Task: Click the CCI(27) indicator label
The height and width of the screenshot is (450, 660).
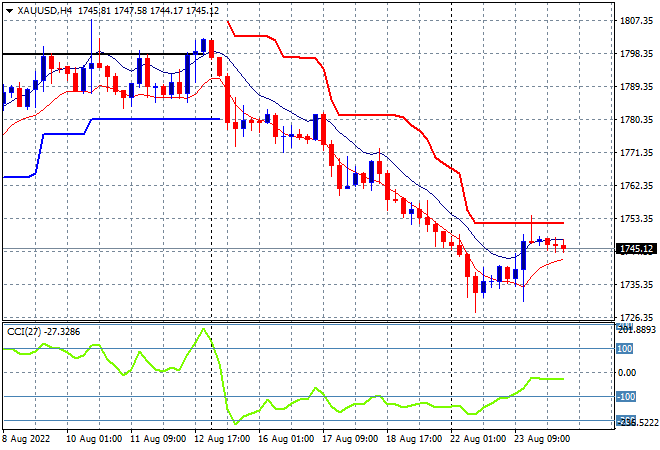Action: coord(24,332)
